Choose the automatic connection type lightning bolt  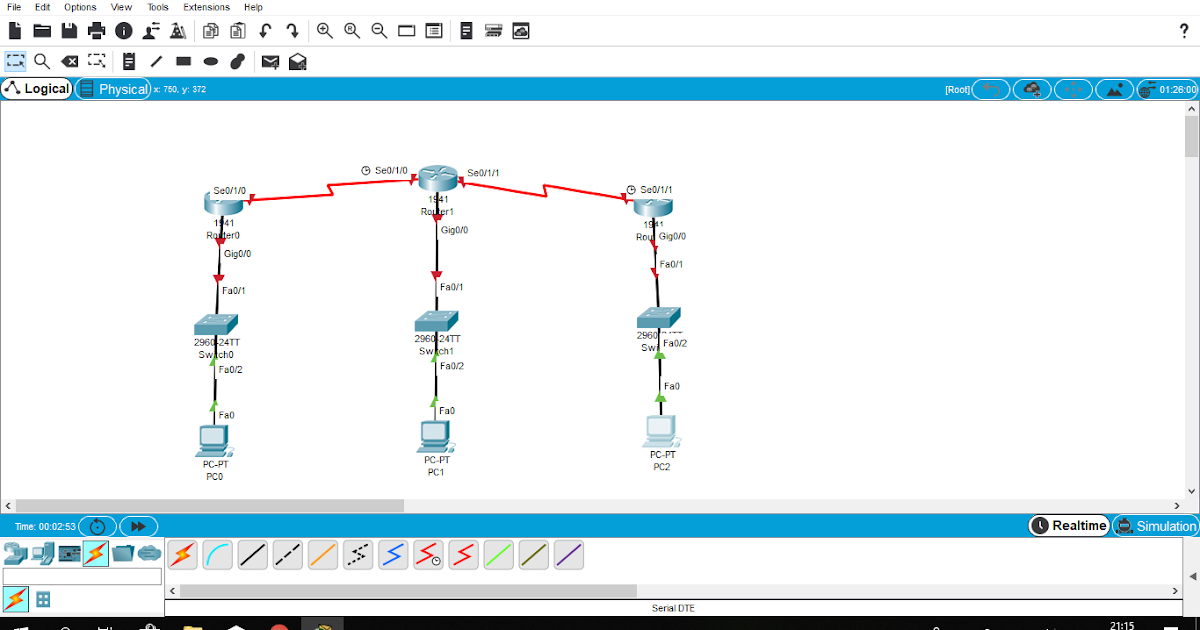182,554
